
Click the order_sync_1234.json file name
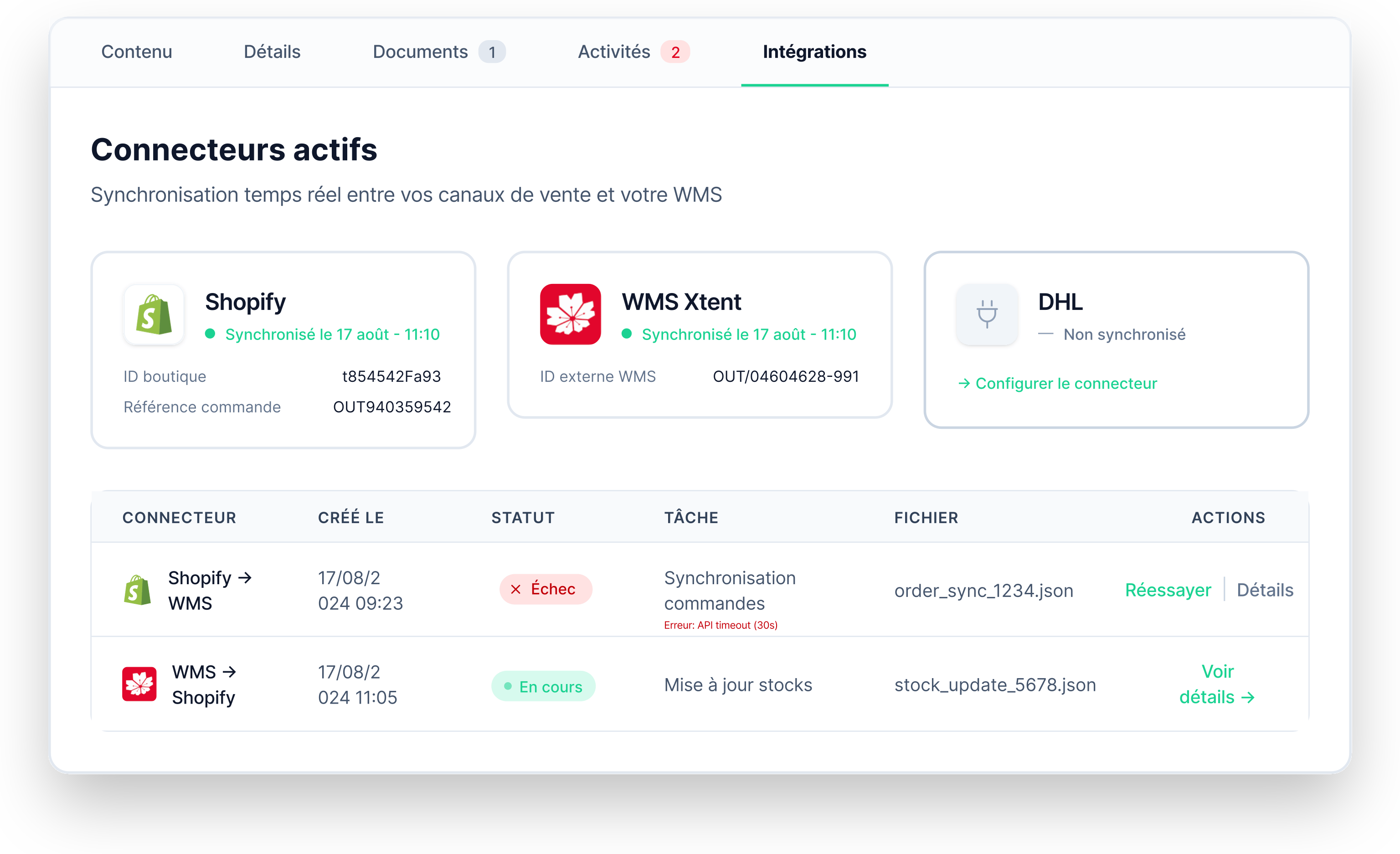pyautogui.click(x=983, y=591)
